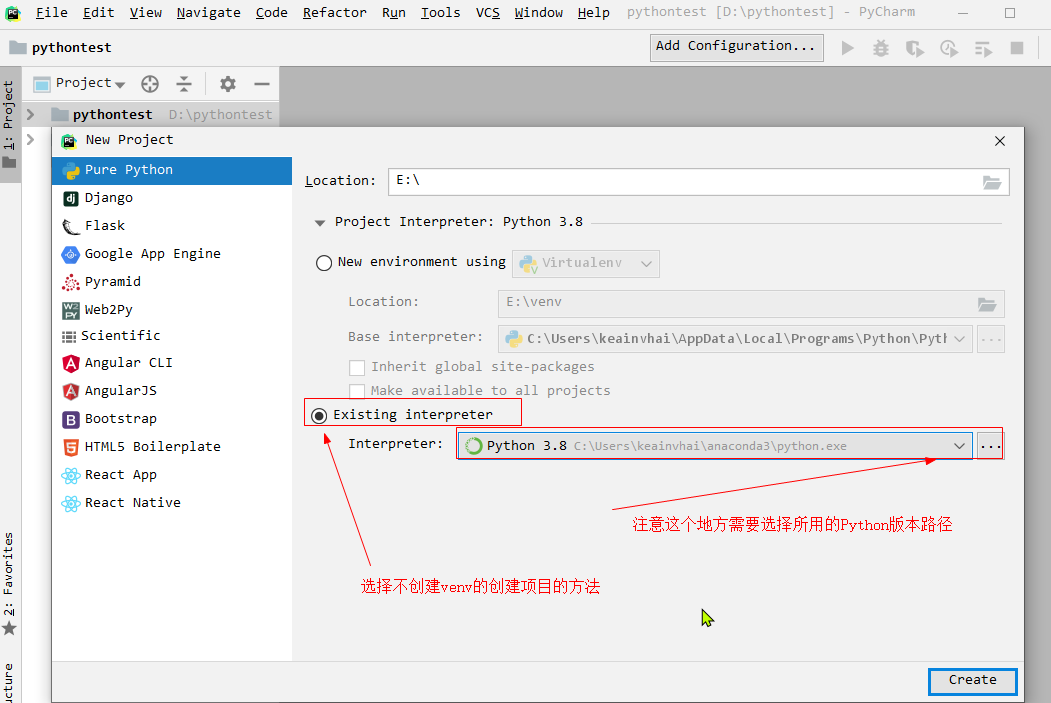Select HTML5 Boilerplate project type
The image size is (1051, 703).
(x=172, y=447)
